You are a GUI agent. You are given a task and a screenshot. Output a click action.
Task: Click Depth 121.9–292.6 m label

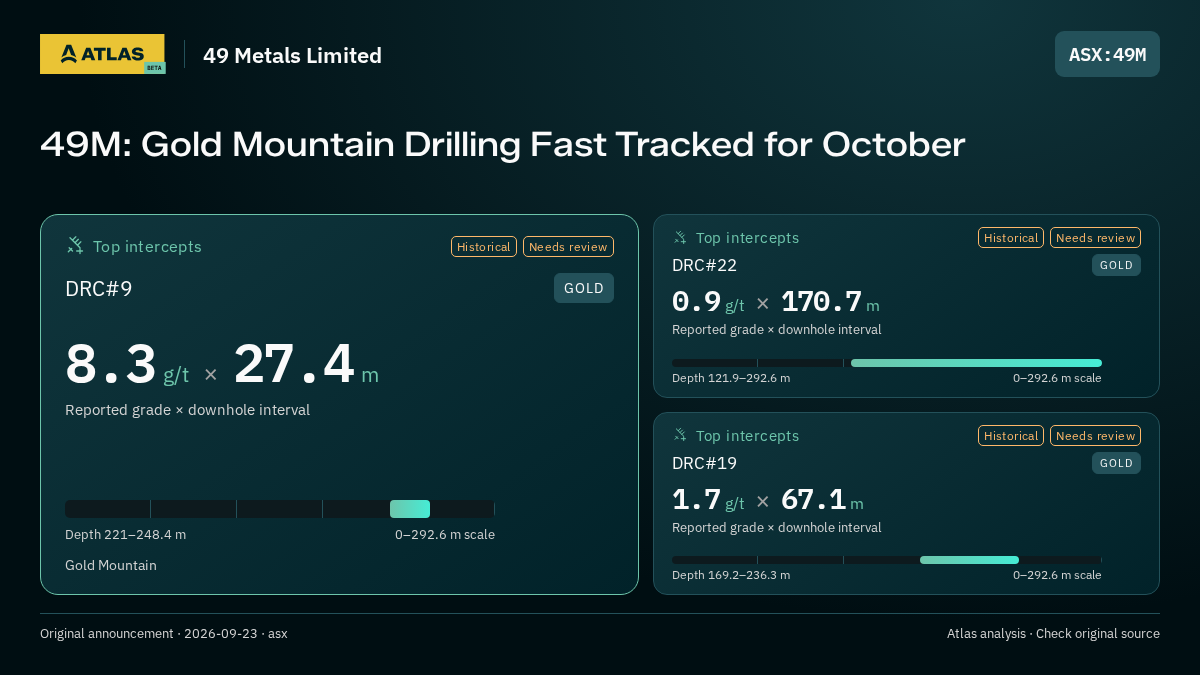(731, 378)
